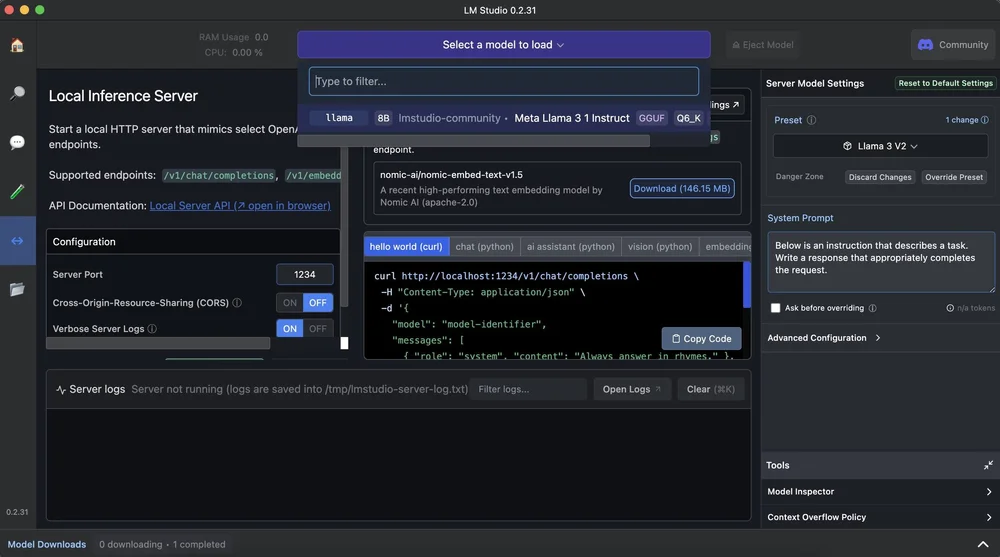Click the Open Logs button

(x=631, y=389)
